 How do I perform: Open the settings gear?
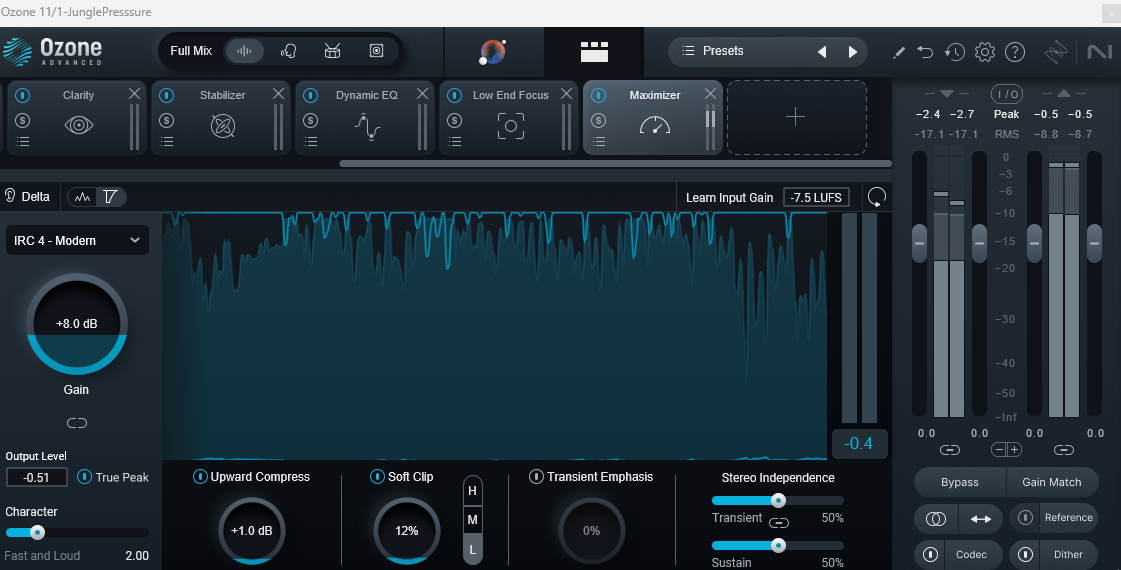[984, 51]
